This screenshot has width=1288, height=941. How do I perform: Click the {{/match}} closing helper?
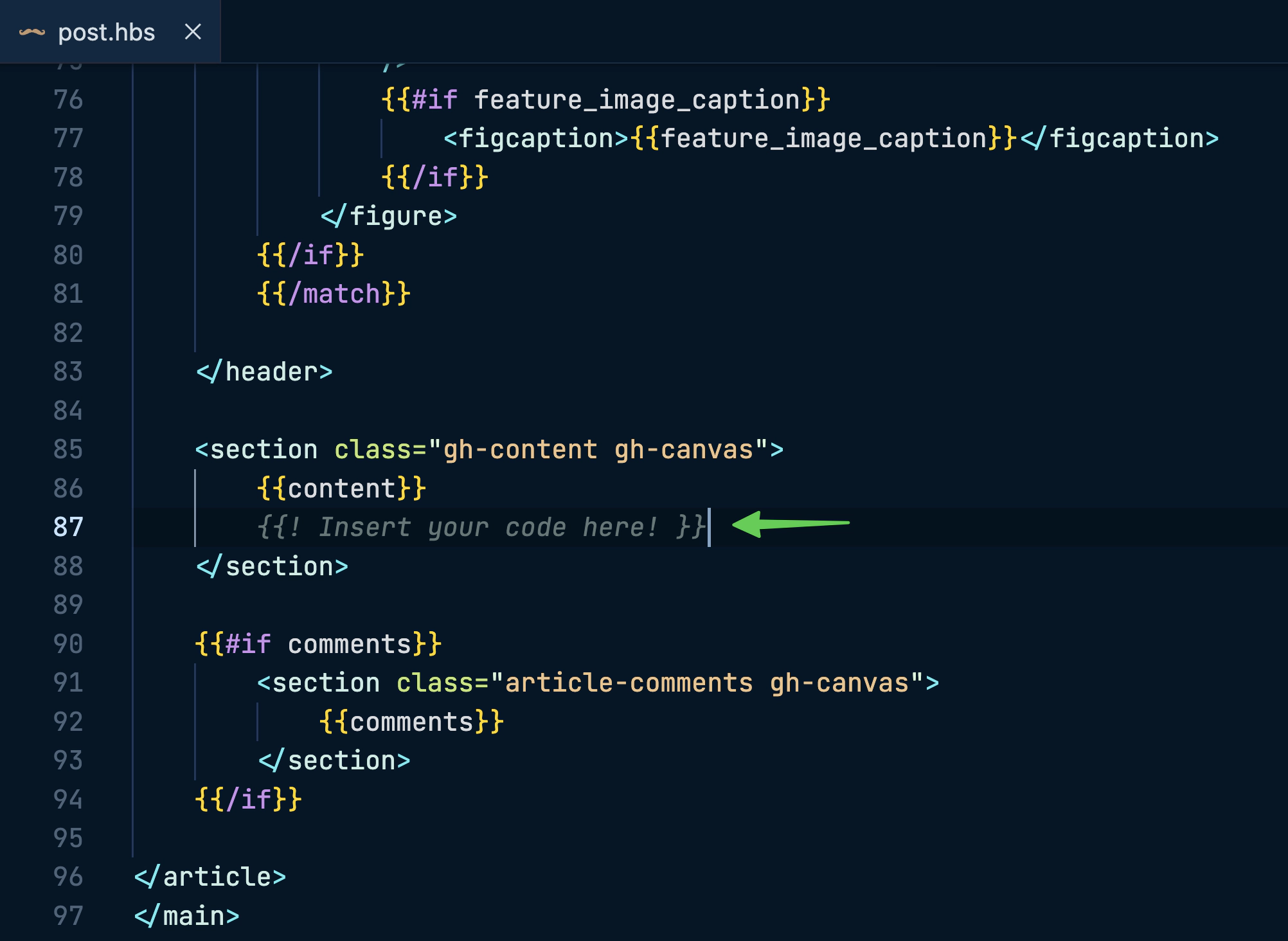pos(334,294)
